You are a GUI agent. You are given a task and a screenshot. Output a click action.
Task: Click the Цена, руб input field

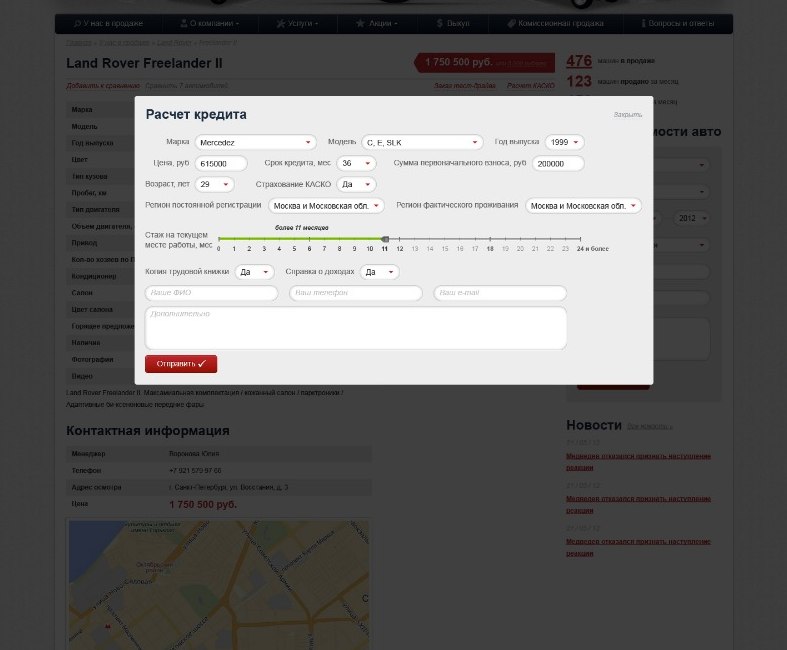[221, 164]
